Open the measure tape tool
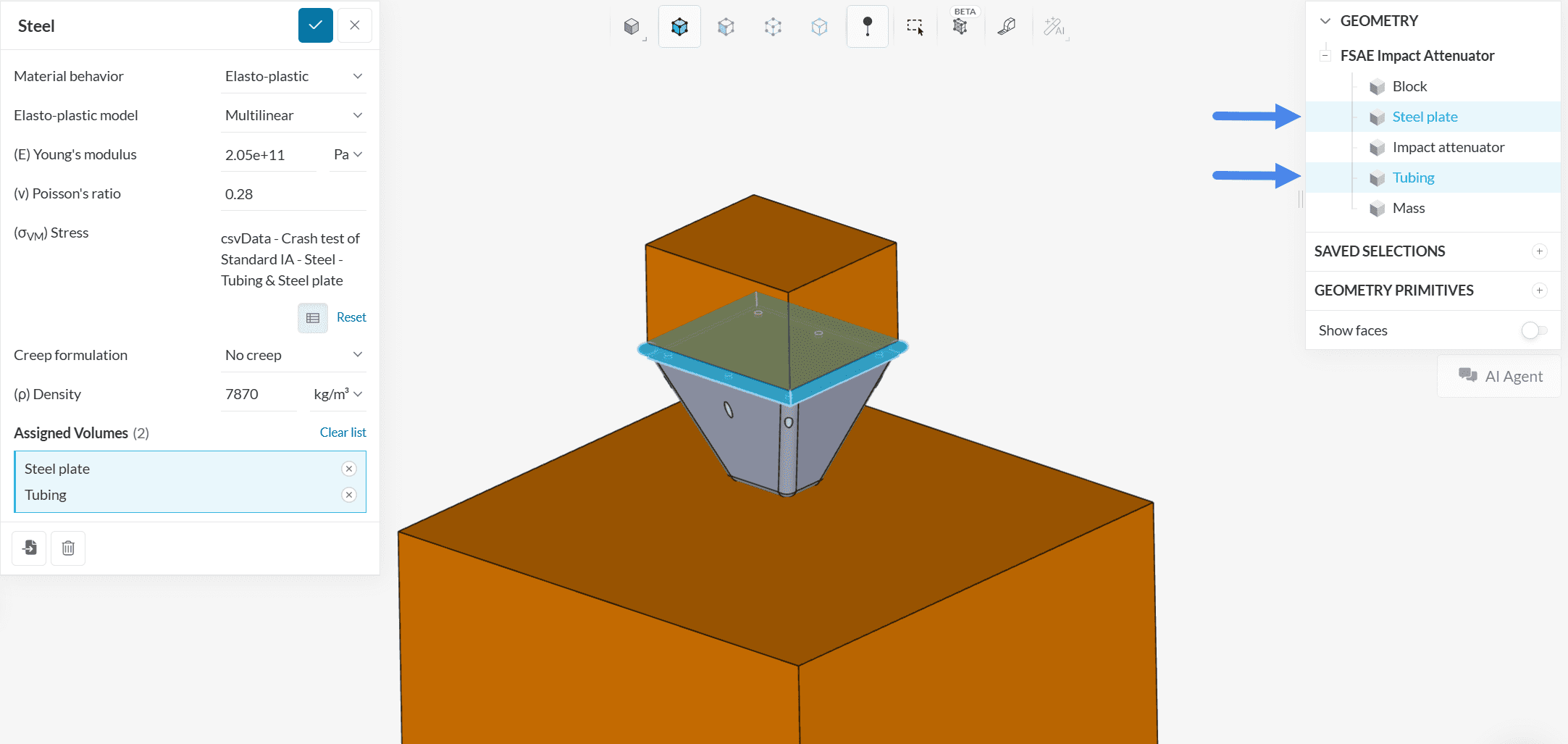The width and height of the screenshot is (1568, 744). (x=1007, y=27)
